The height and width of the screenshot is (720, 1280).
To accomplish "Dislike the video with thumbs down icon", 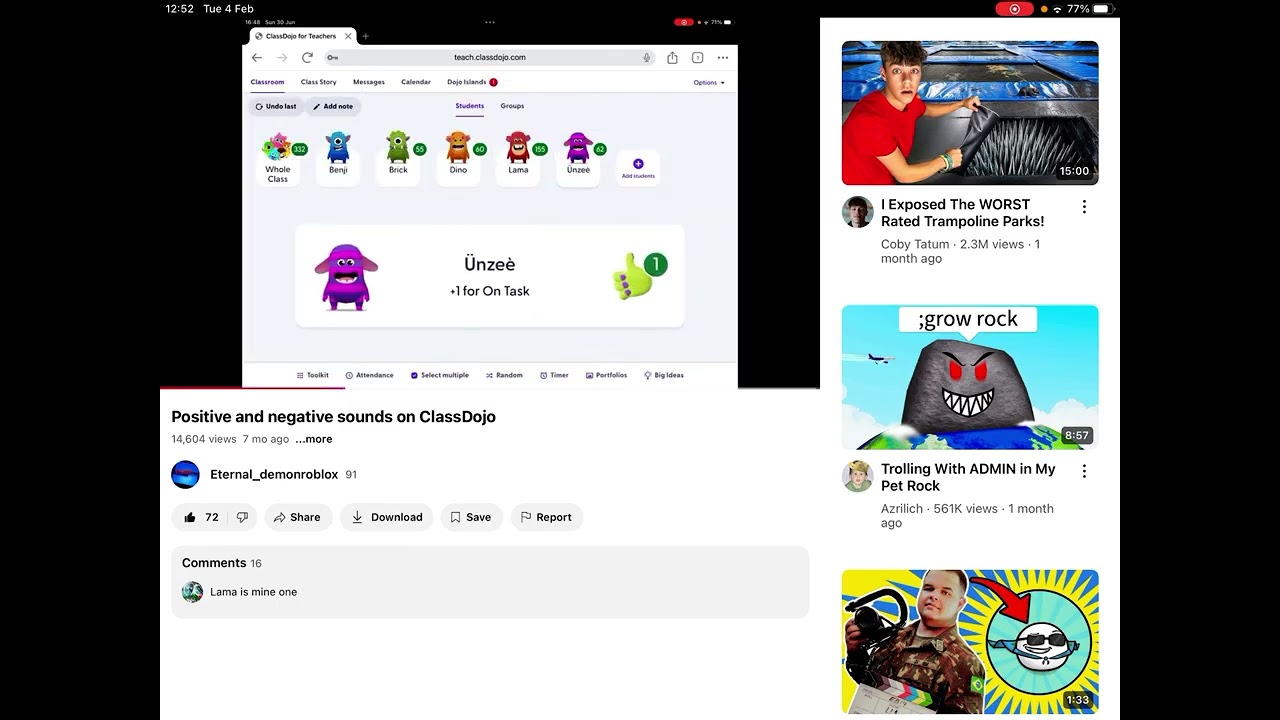I will click(242, 517).
